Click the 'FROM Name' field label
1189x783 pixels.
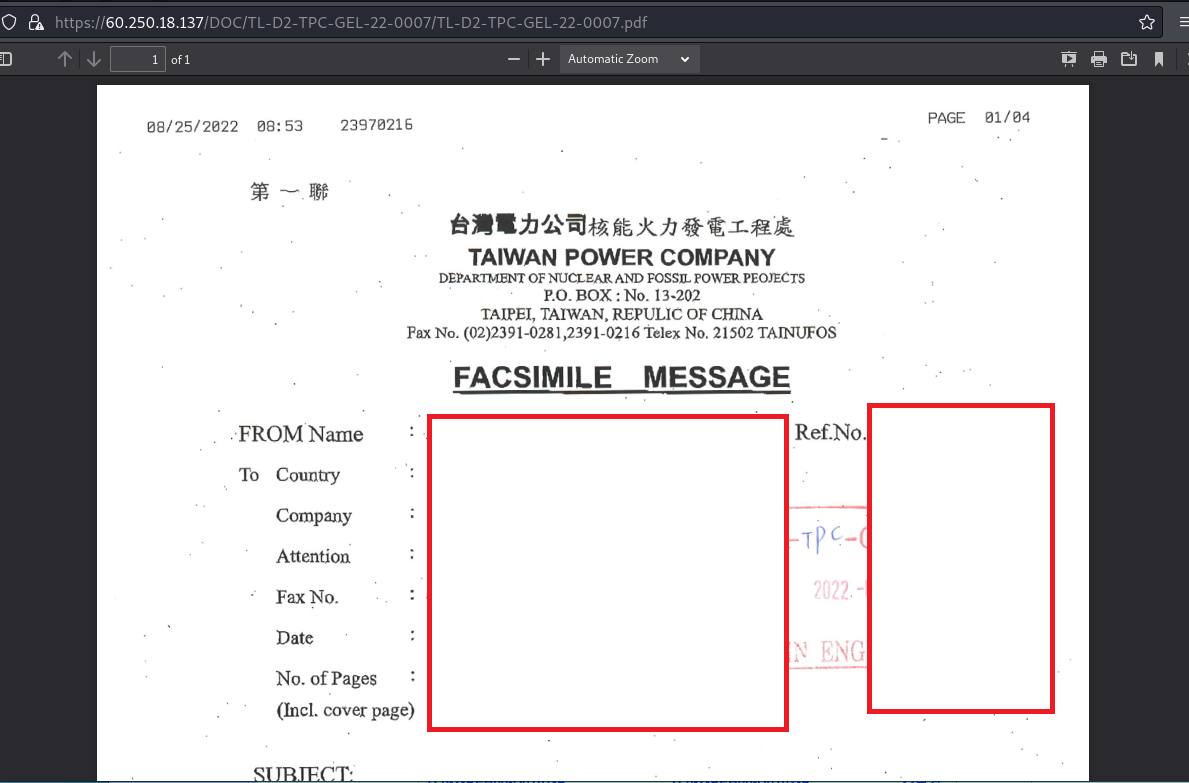[301, 434]
